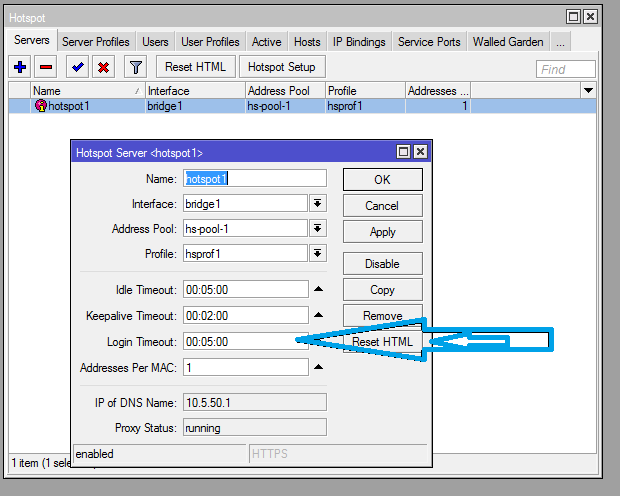Edit the Addresses Per MAC field

(x=246, y=367)
